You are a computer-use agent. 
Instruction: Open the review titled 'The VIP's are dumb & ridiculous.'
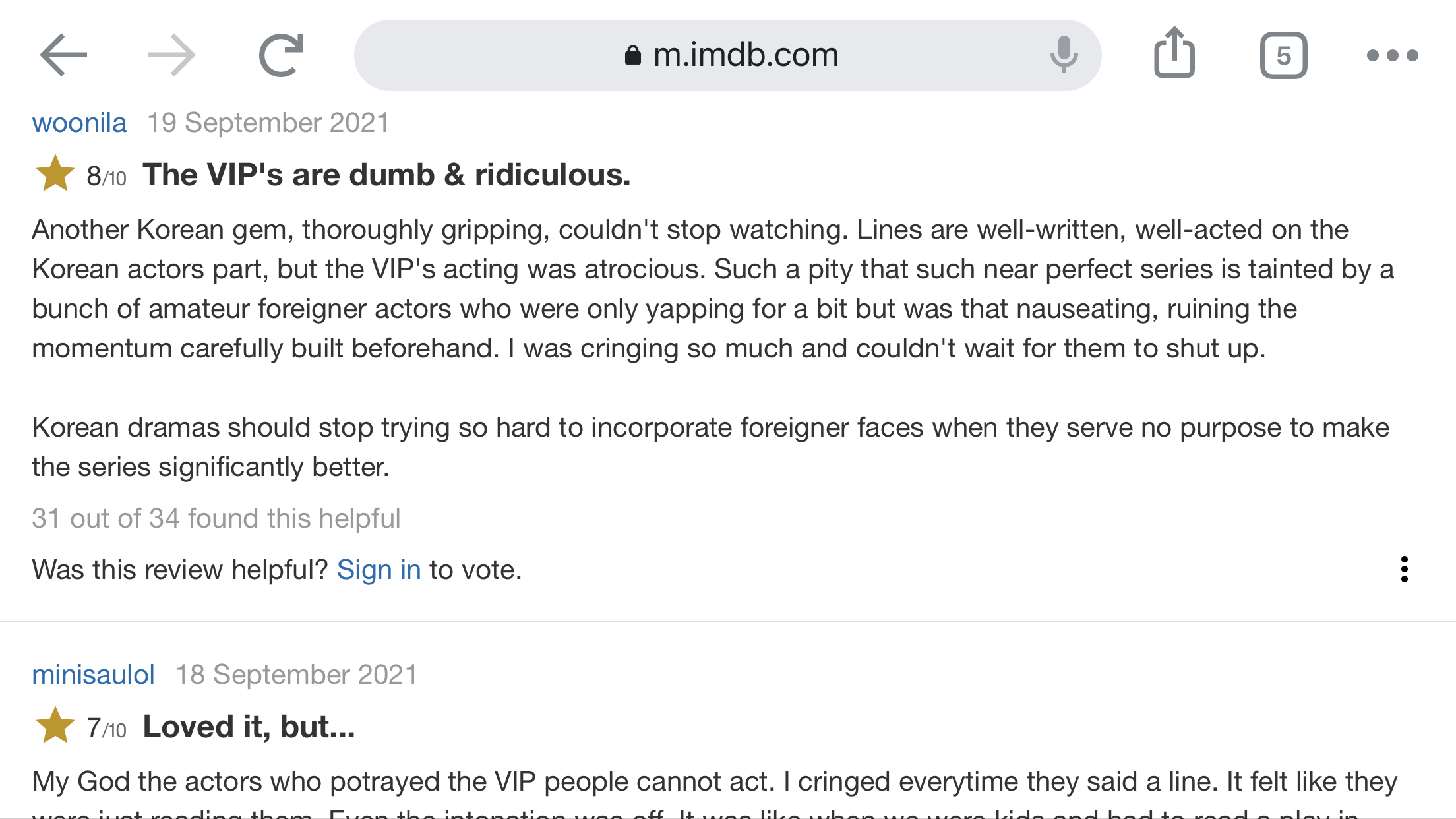coord(386,175)
